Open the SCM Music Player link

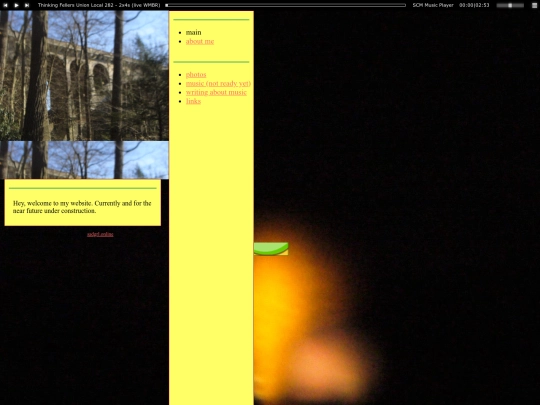coord(433,5)
